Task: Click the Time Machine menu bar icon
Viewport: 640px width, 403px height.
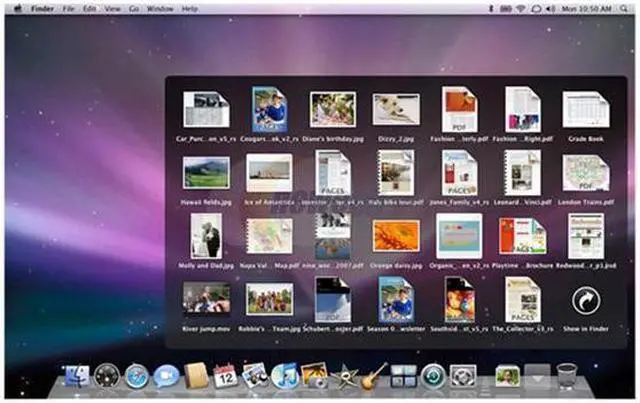Action: [x=536, y=9]
